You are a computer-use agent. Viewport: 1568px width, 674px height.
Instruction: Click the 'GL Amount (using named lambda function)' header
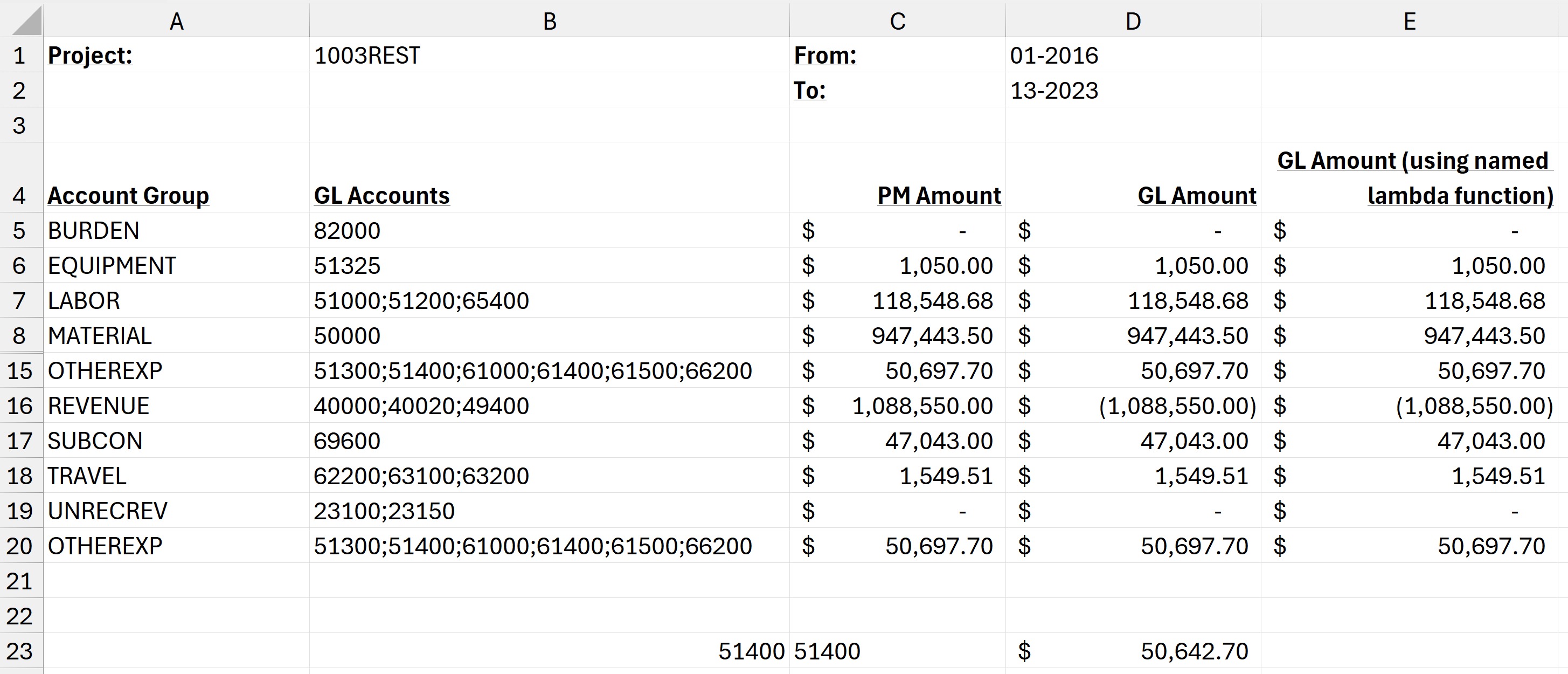(x=1410, y=177)
